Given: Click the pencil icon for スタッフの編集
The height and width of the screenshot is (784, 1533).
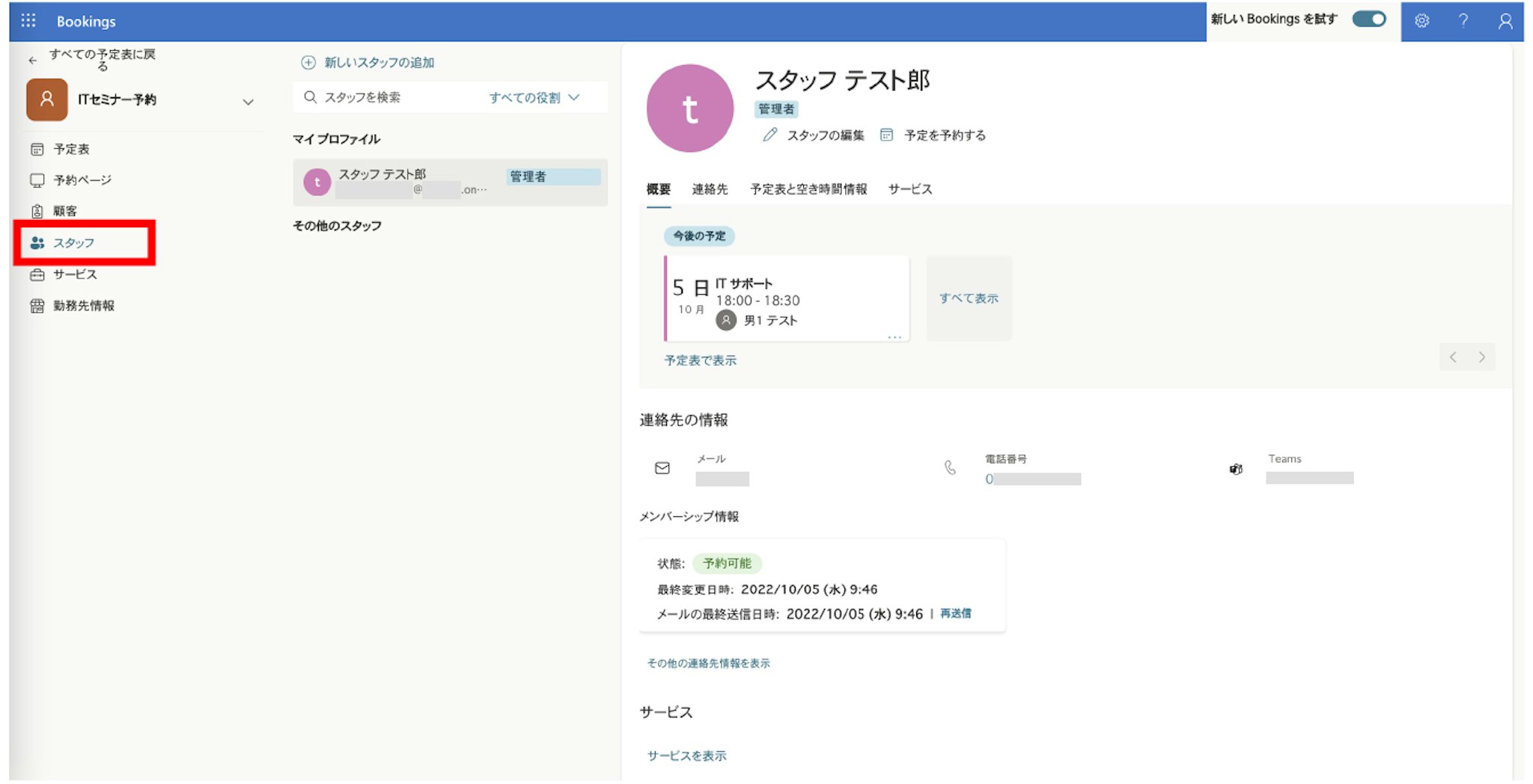Looking at the screenshot, I should click(x=769, y=135).
